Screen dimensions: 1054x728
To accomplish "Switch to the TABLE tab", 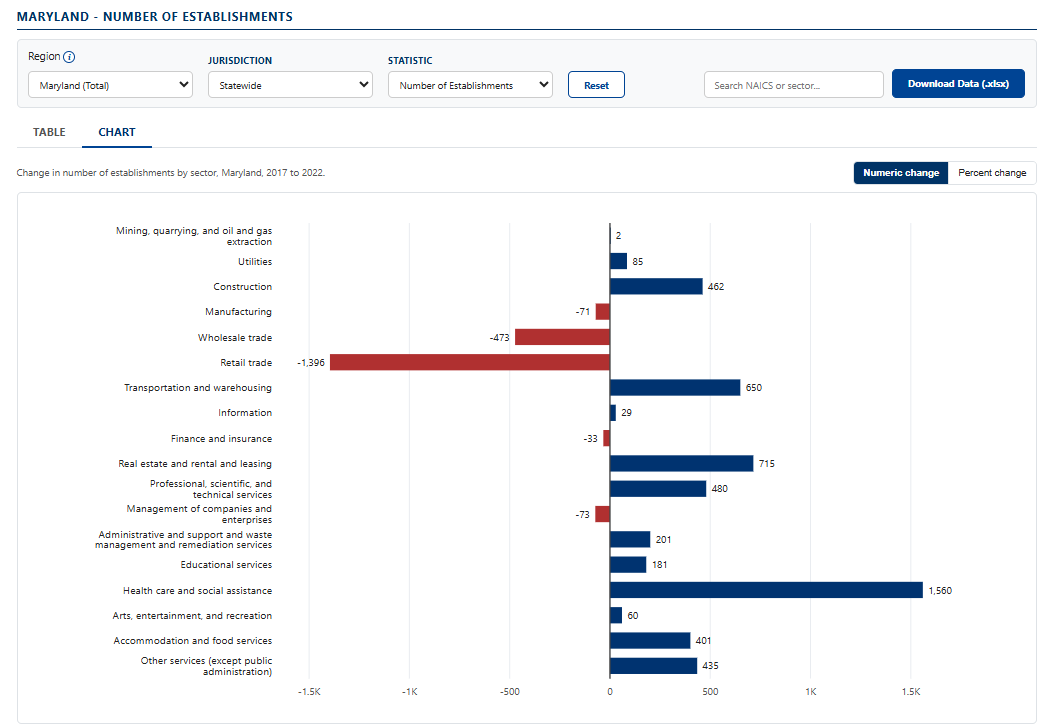I will (49, 132).
